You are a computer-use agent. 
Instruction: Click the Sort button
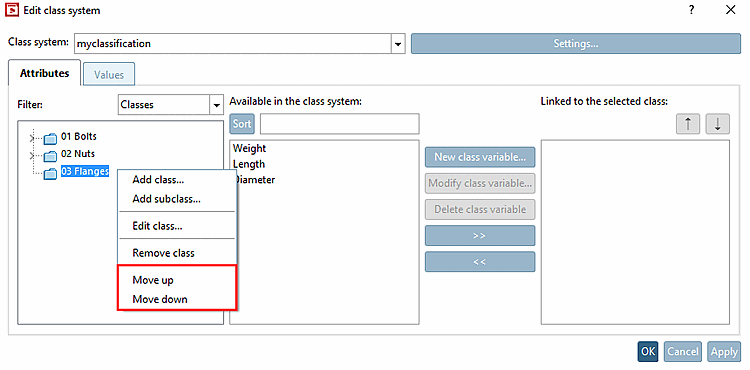coord(242,124)
